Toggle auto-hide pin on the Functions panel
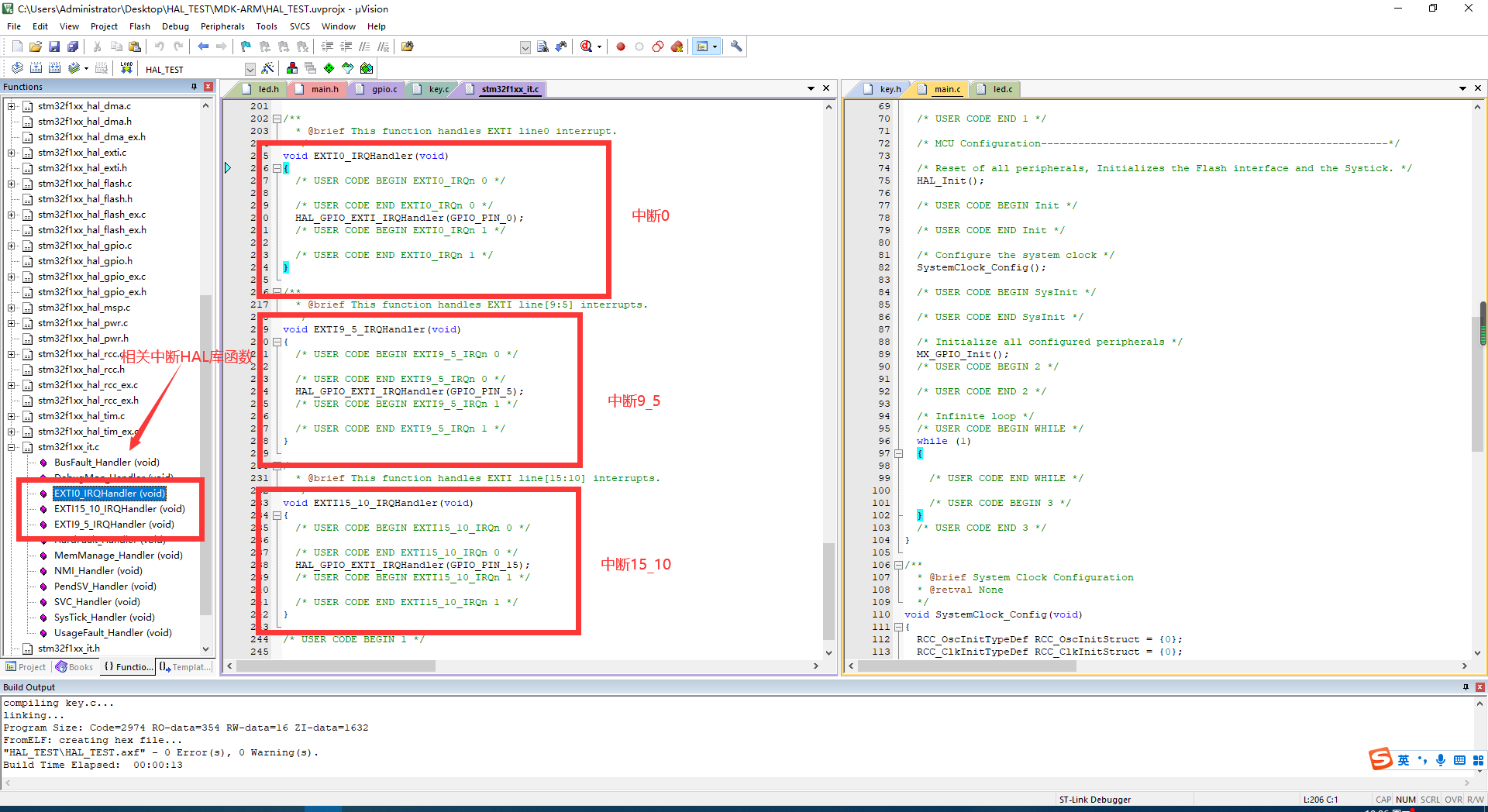Viewport: 1488px width, 812px height. (x=194, y=87)
